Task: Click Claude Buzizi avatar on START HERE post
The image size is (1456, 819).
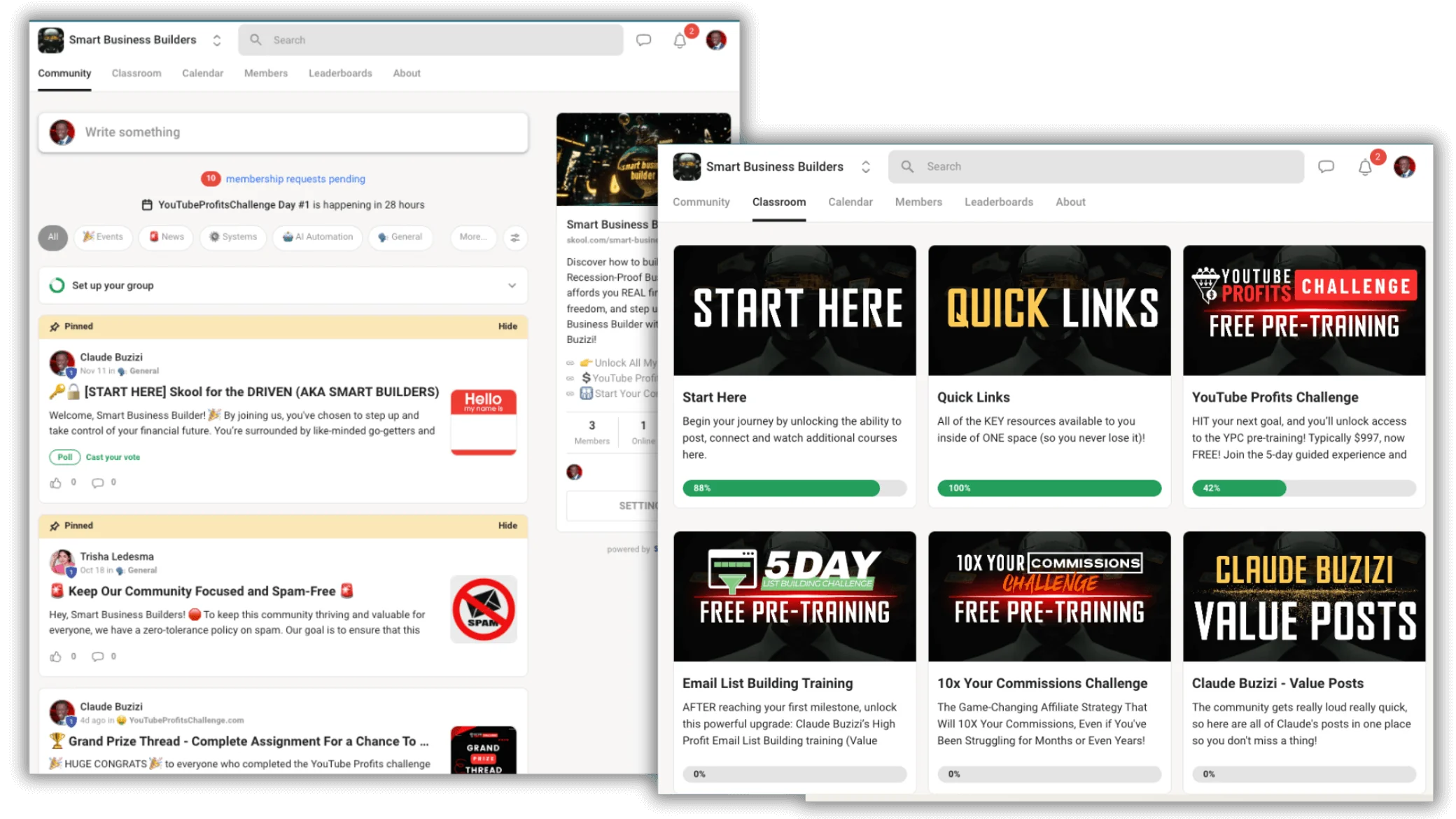Action: (x=62, y=363)
